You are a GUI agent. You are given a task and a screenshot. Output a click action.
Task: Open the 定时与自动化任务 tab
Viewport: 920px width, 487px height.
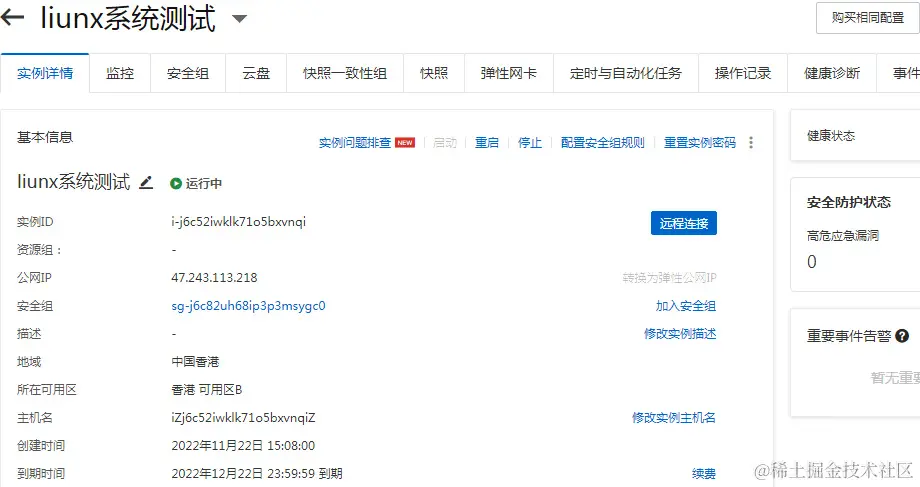coord(626,73)
